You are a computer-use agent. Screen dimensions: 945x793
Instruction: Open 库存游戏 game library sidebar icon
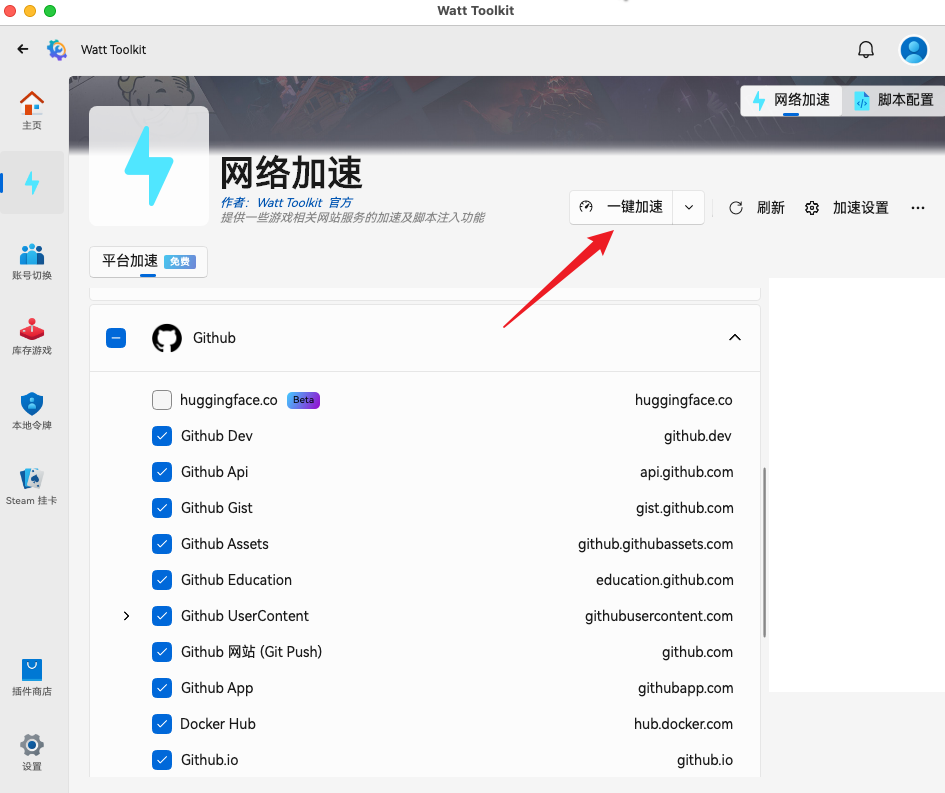click(32, 336)
